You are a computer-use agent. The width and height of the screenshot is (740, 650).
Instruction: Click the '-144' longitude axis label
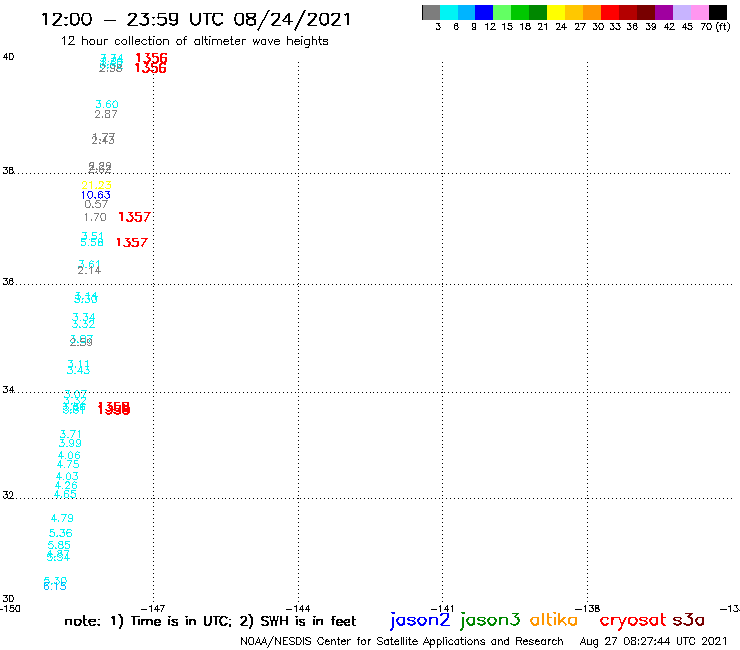click(298, 609)
